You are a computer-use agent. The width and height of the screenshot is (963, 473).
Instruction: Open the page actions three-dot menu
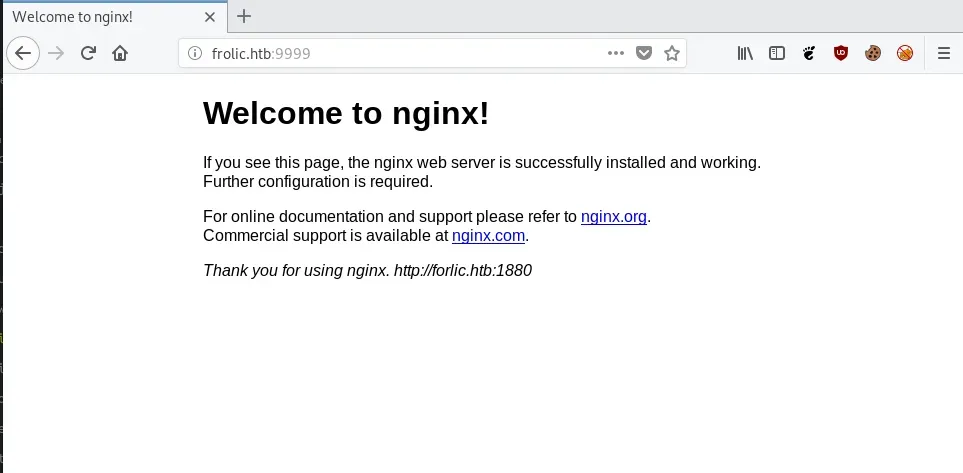tap(616, 54)
